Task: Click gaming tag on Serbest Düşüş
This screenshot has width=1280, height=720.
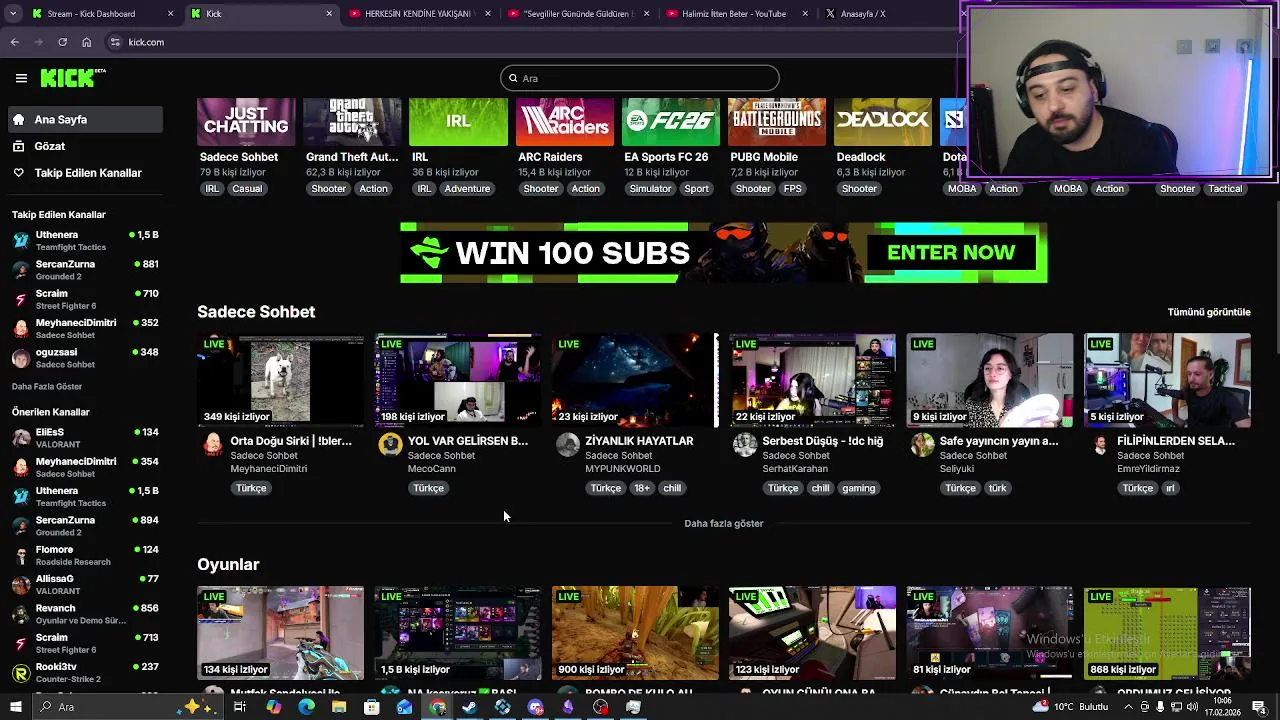Action: pos(858,488)
